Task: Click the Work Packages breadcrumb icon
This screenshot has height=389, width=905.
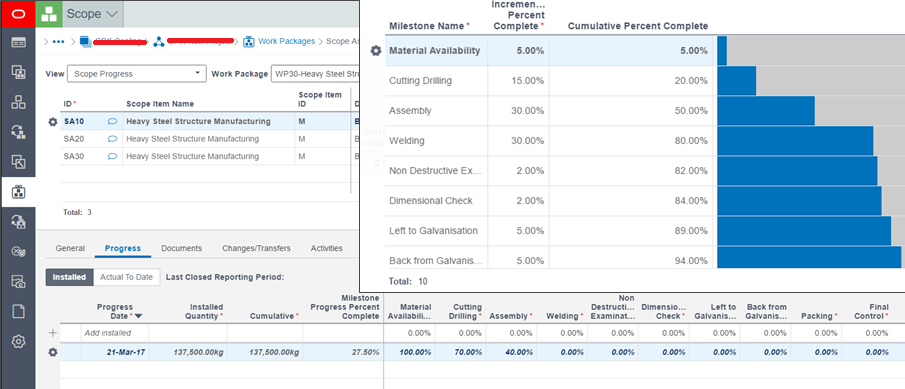Action: pyautogui.click(x=249, y=41)
